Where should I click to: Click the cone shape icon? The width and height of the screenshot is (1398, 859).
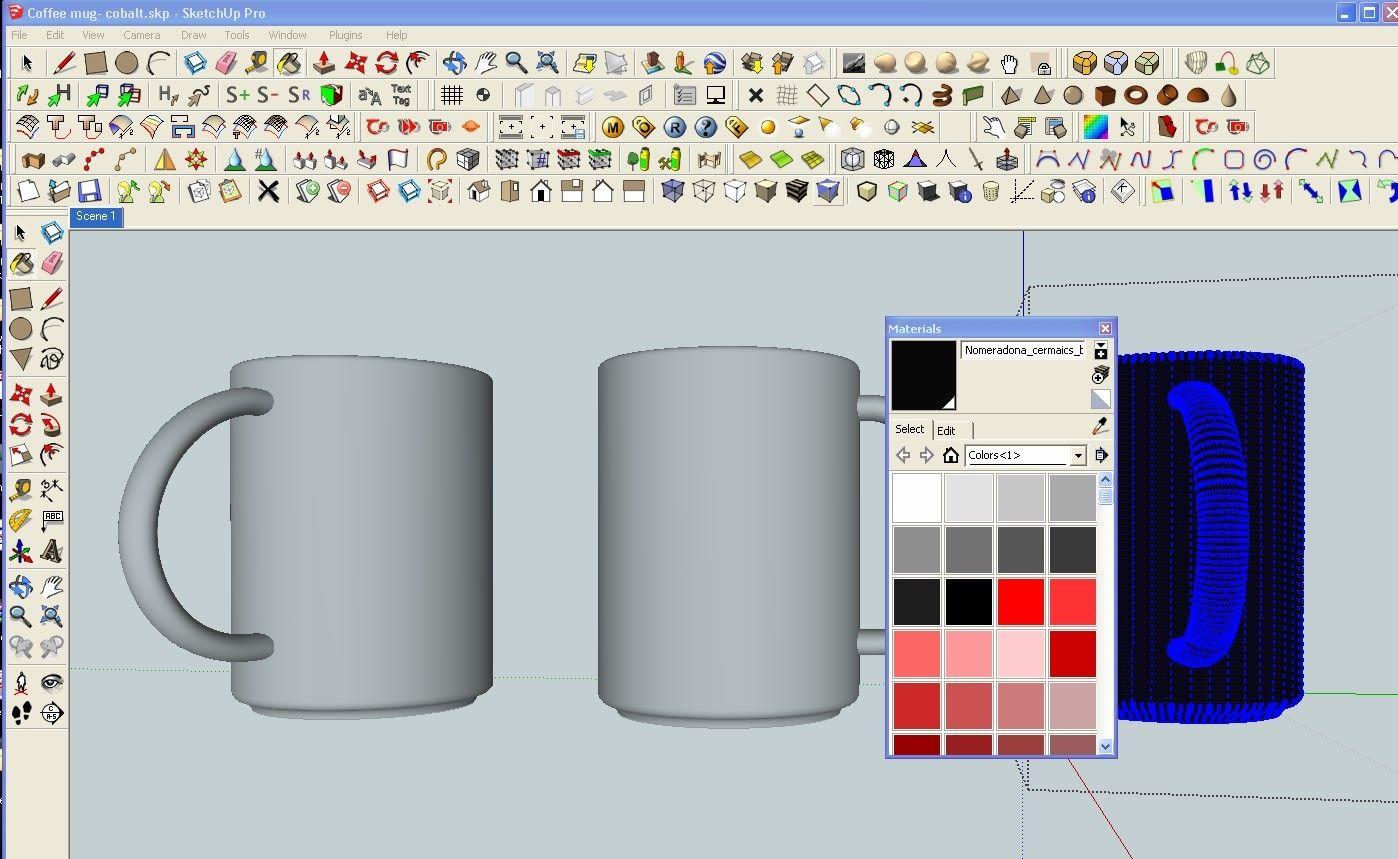click(x=1042, y=95)
